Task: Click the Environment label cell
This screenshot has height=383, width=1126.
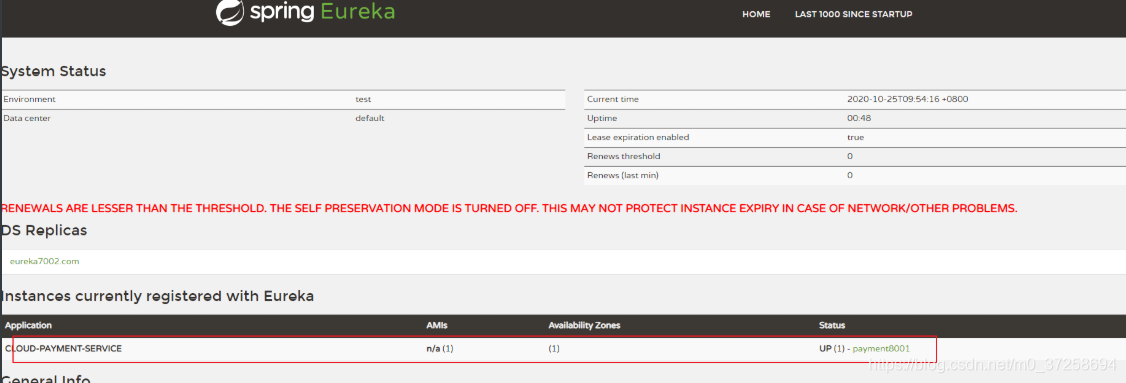Action: tap(29, 99)
